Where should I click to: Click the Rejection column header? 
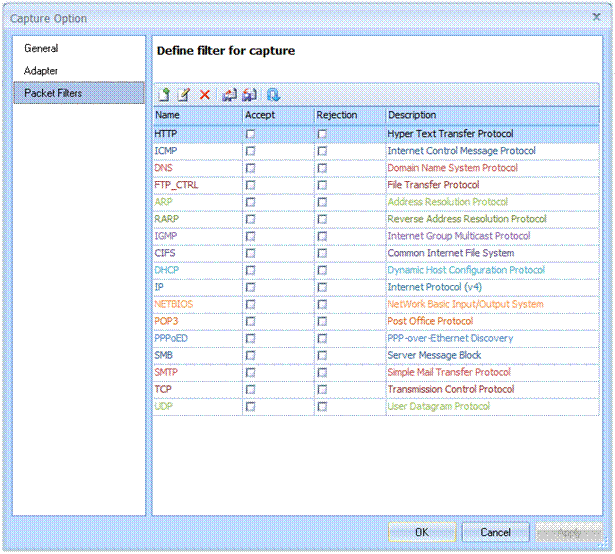[350, 115]
